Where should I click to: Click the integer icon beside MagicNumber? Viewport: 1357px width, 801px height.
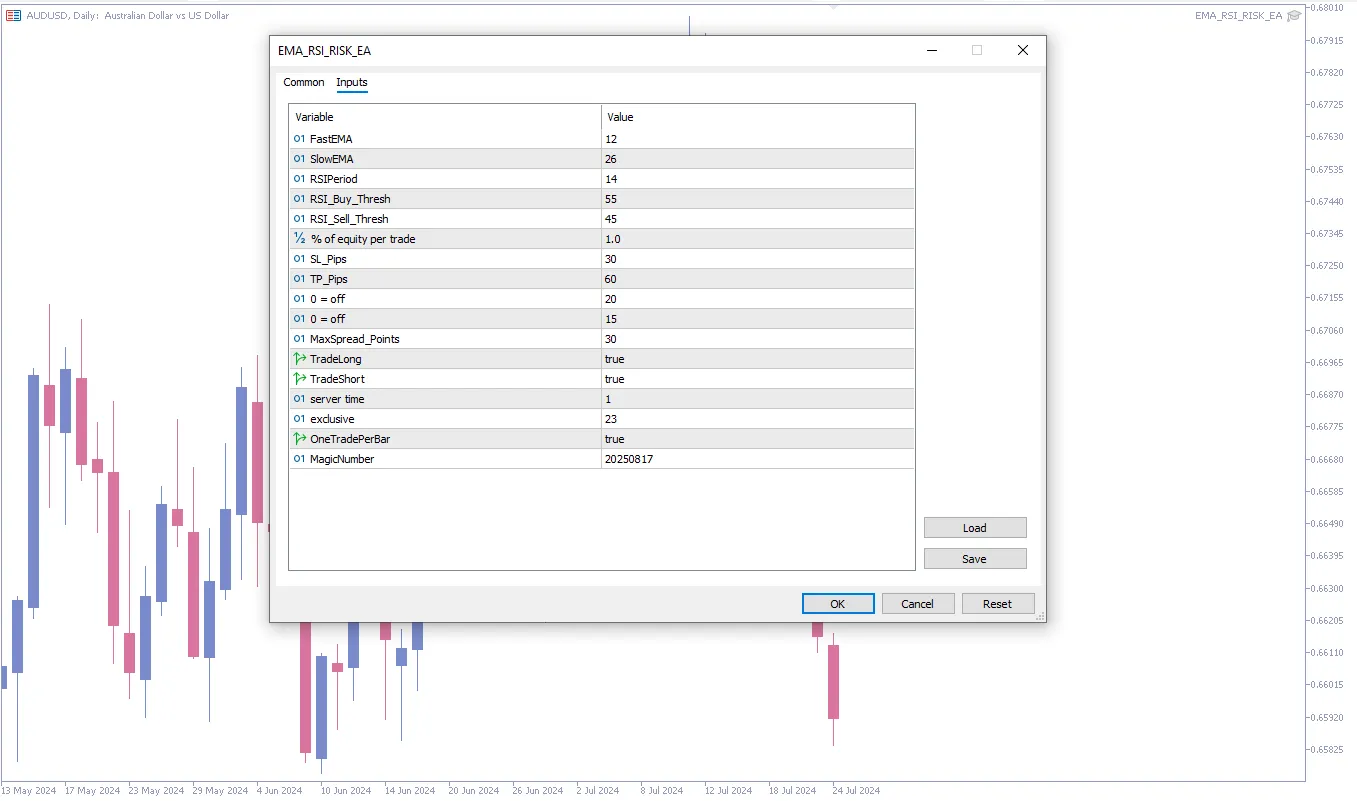[x=299, y=459]
